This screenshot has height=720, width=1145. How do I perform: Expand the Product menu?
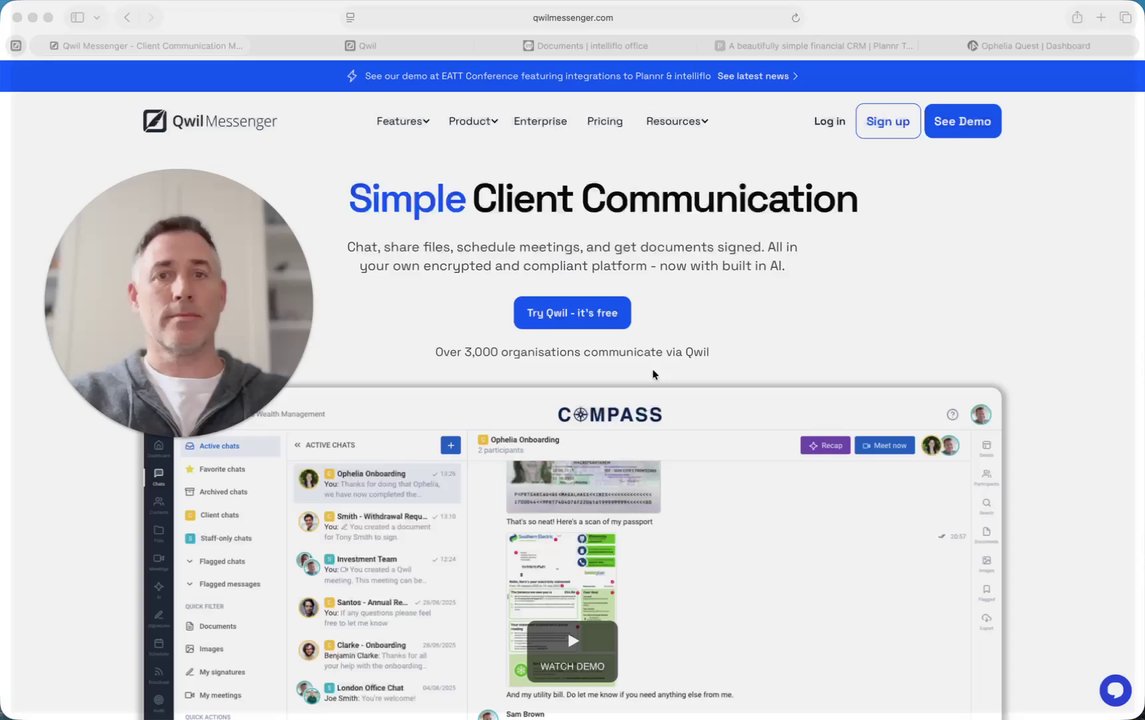tap(473, 121)
